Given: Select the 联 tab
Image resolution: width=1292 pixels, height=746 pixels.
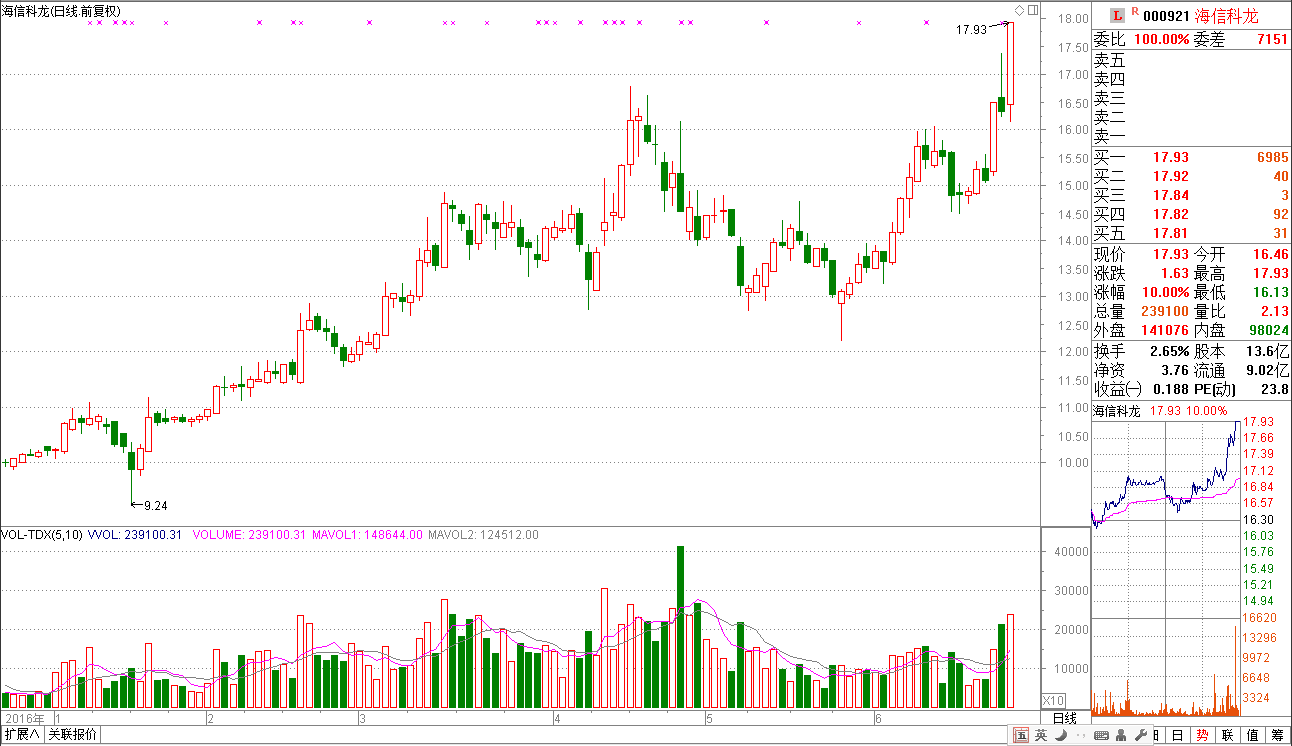Looking at the screenshot, I should (1227, 735).
